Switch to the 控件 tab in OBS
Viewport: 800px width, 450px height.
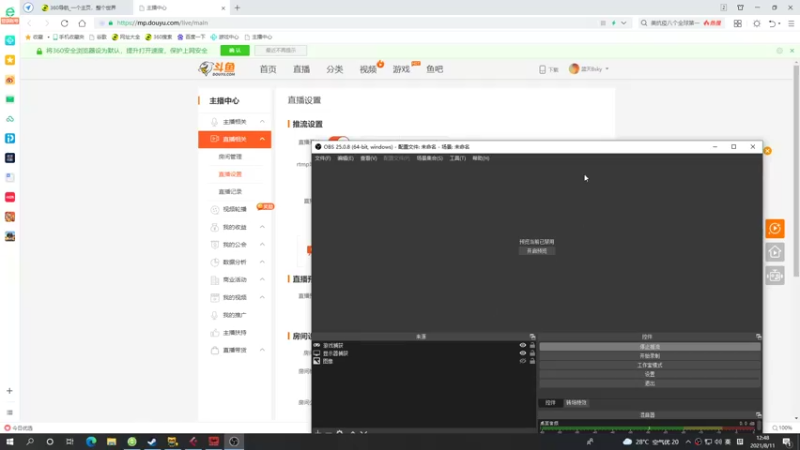click(550, 403)
